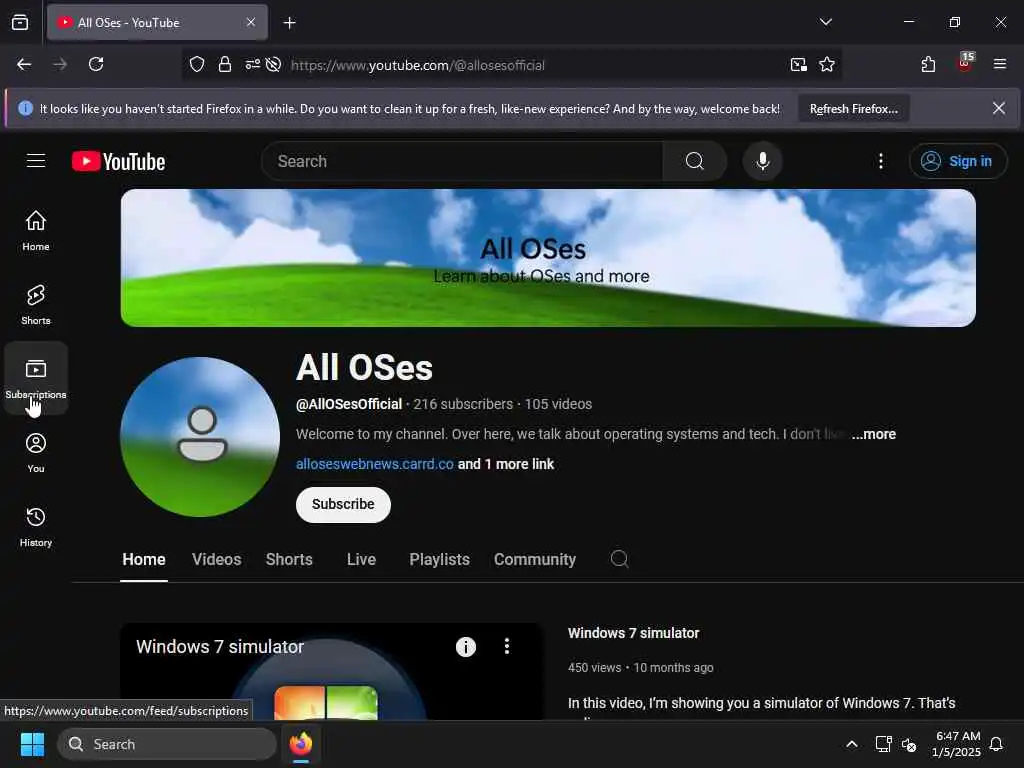Image resolution: width=1024 pixels, height=768 pixels.
Task: Click the YouTube logo
Action: tap(118, 161)
